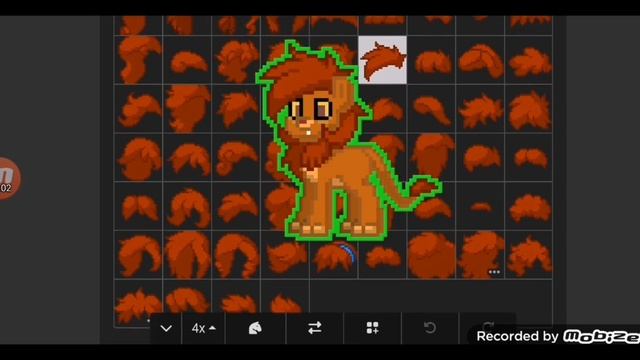The image size is (640, 360).
Task: Open the three-dots overflow on the mane grid
Action: coord(494,272)
